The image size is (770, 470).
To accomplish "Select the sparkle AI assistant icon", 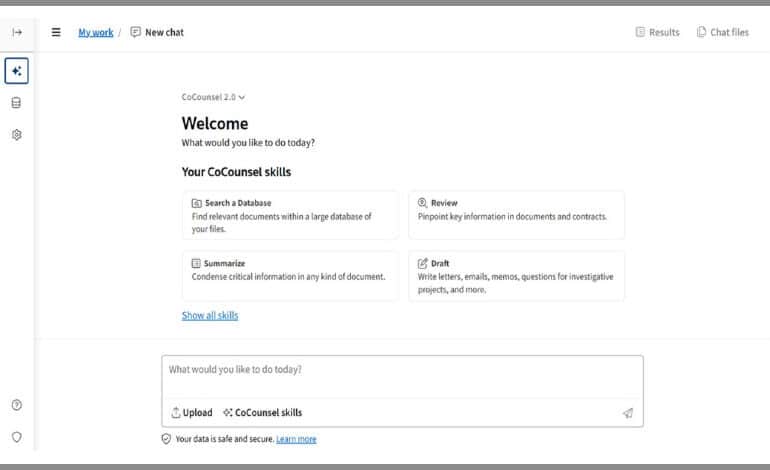I will point(17,71).
